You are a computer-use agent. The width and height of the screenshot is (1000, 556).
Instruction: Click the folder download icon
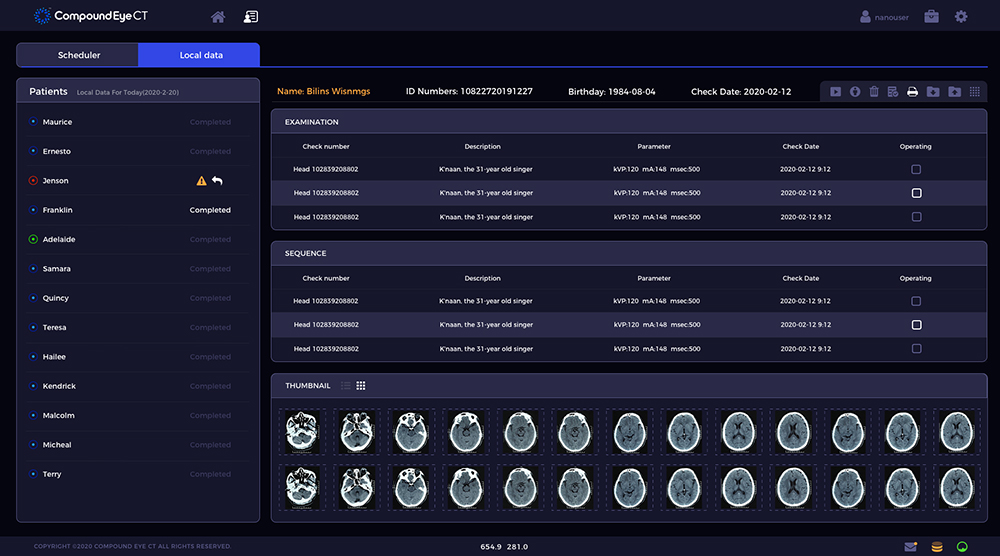933,92
